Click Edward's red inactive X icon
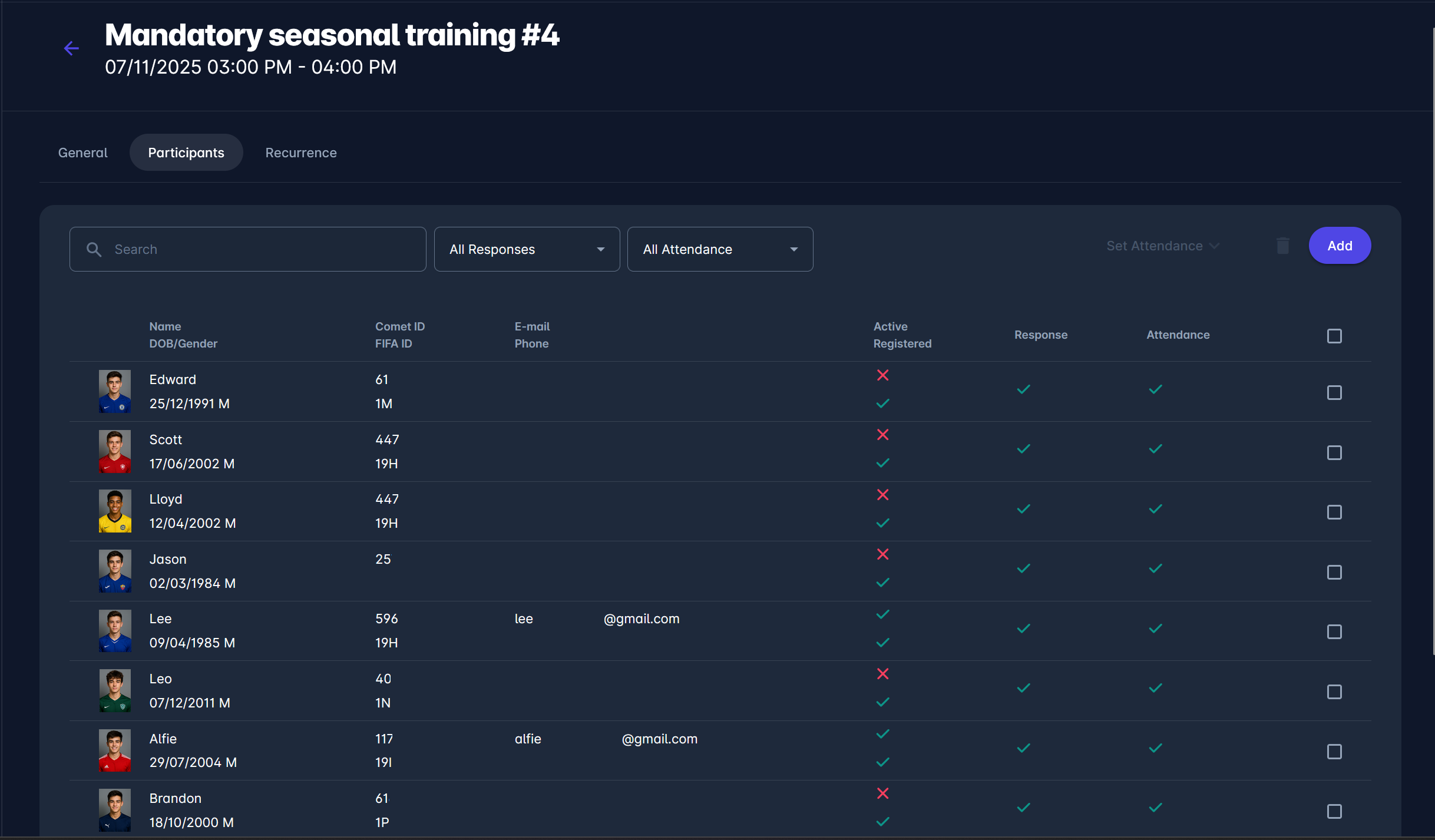Image resolution: width=1435 pixels, height=840 pixels. (x=882, y=375)
